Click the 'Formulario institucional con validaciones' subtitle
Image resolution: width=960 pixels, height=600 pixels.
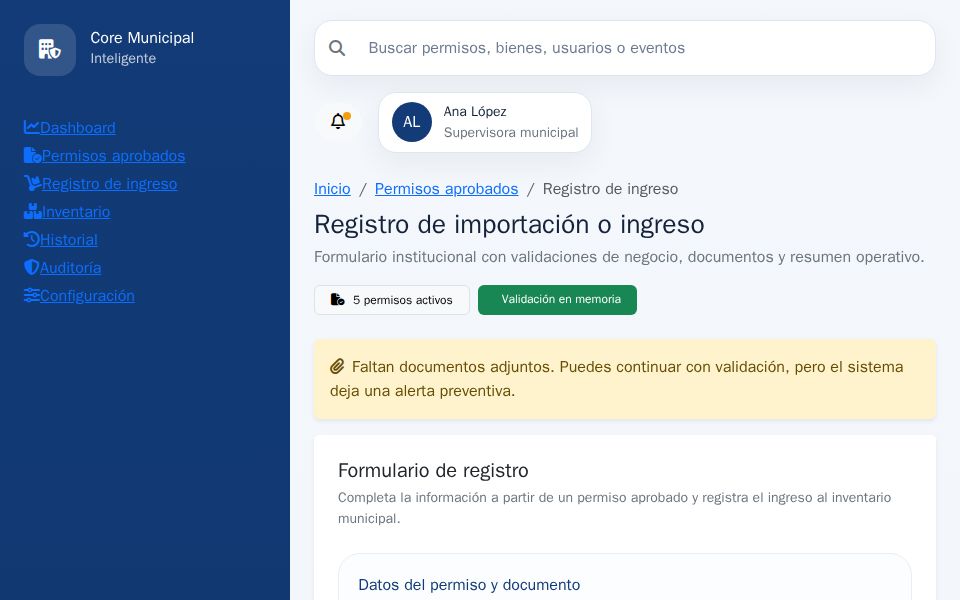[x=619, y=257]
